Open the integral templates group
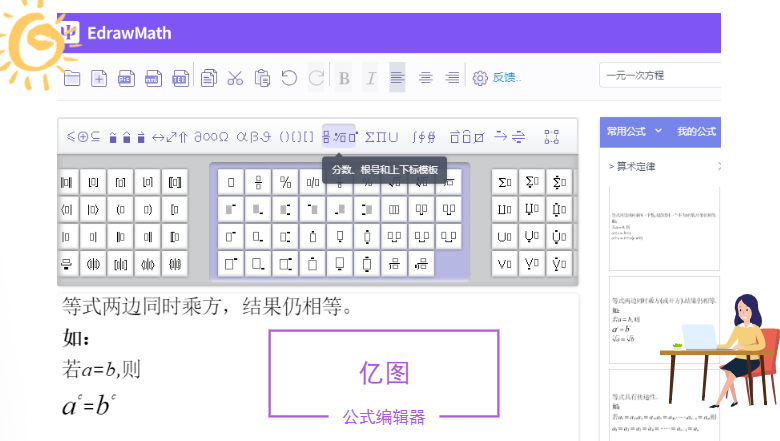 coord(424,137)
